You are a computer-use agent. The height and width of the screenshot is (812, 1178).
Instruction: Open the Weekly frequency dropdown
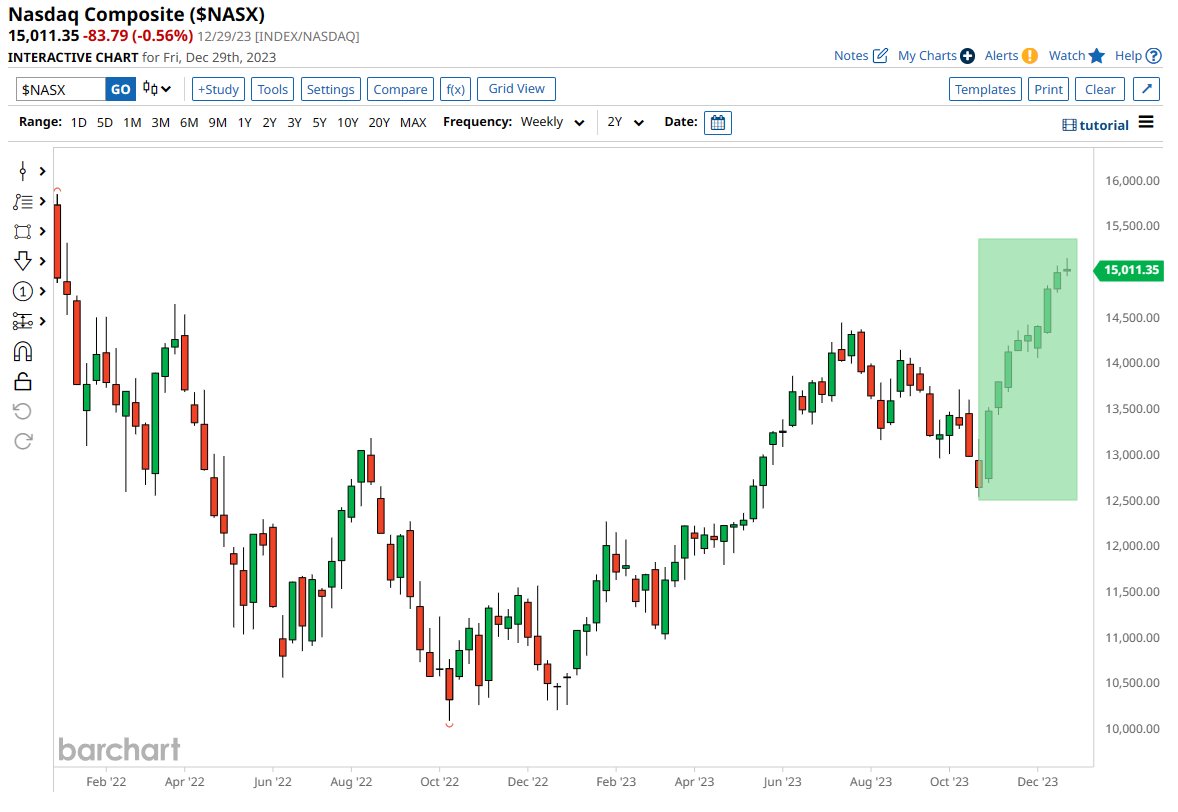[552, 122]
